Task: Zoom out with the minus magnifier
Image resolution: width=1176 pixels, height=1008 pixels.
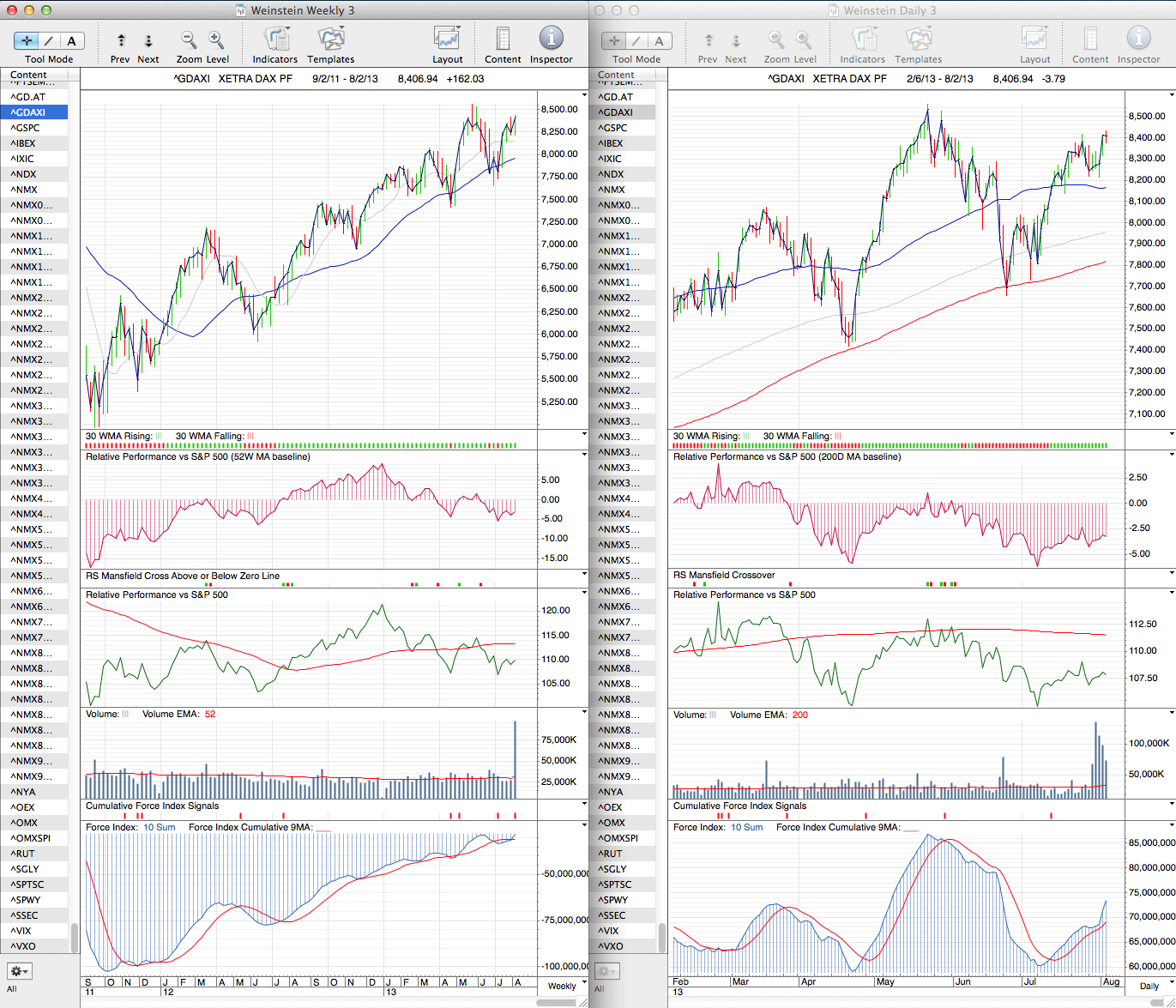Action: (x=189, y=39)
